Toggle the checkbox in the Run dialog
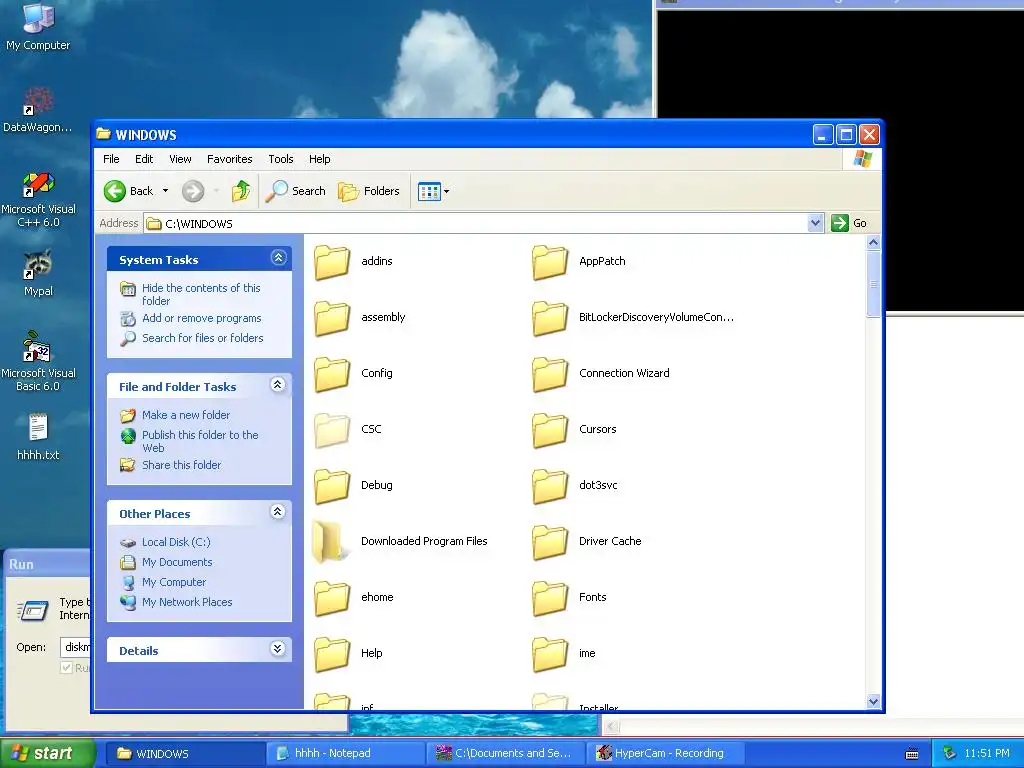Image resolution: width=1024 pixels, height=768 pixels. point(66,667)
